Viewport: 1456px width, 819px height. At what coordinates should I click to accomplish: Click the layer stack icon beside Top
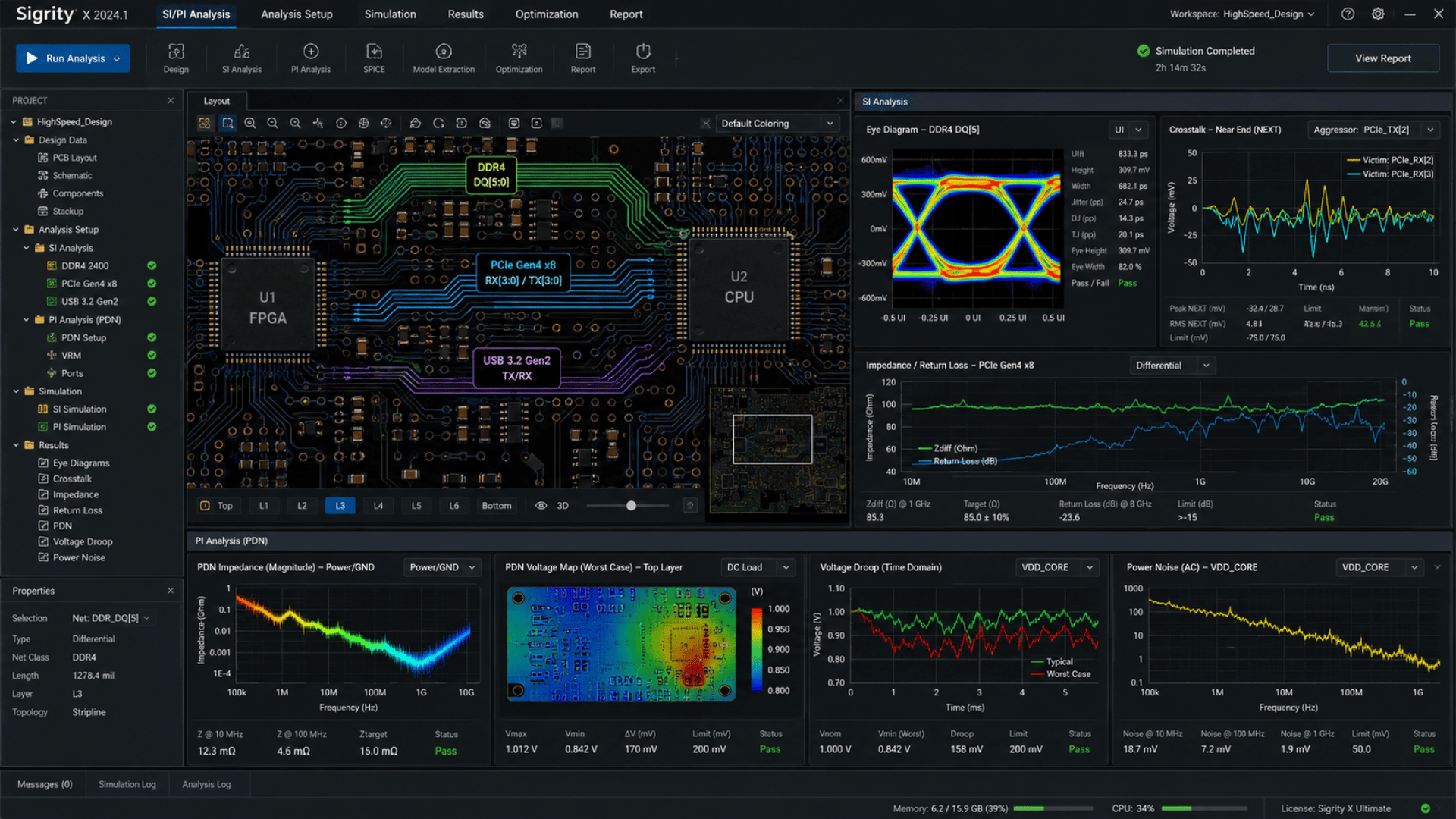coord(205,506)
